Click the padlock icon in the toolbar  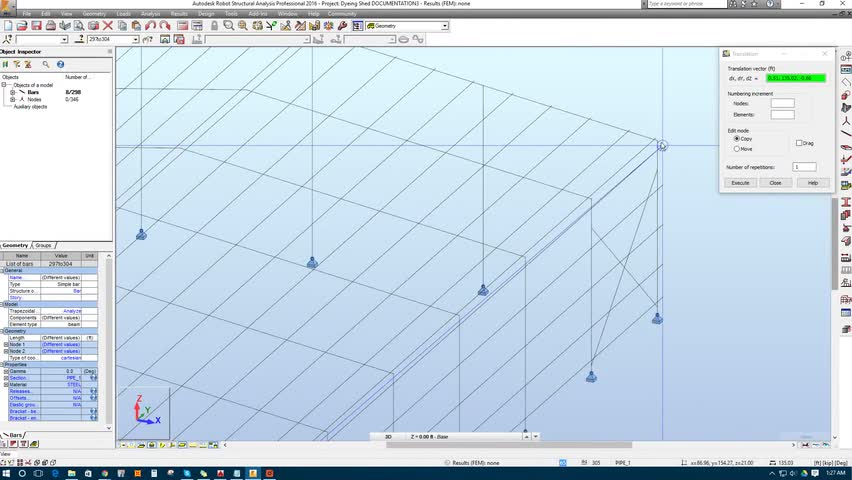pos(214,26)
